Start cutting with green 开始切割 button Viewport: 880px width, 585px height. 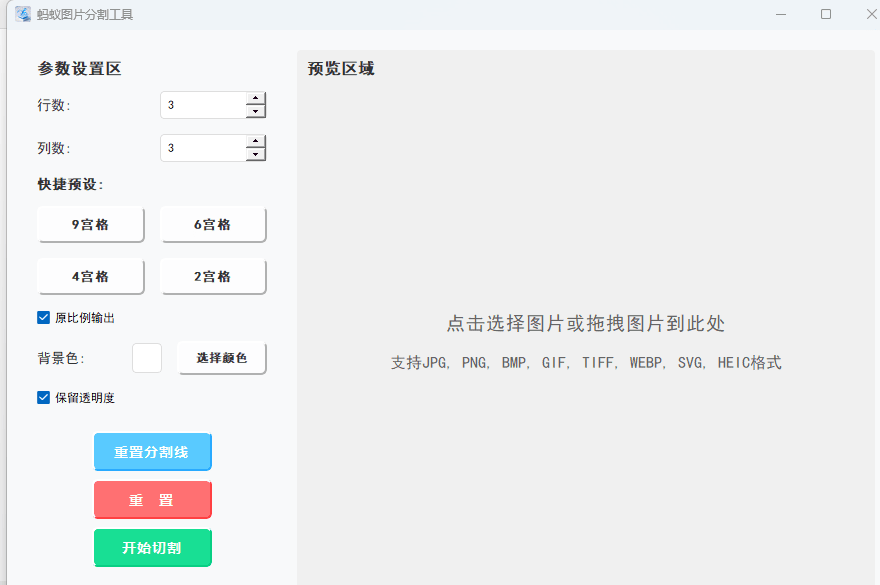152,548
